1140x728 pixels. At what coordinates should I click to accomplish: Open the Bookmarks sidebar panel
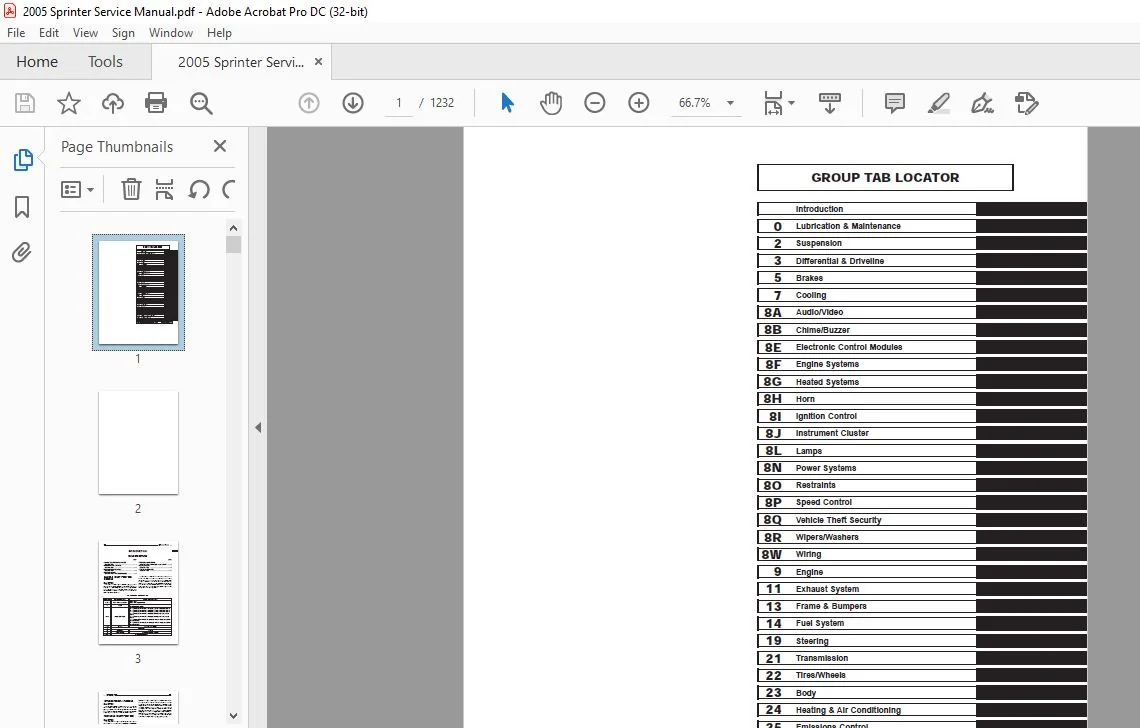click(x=23, y=207)
